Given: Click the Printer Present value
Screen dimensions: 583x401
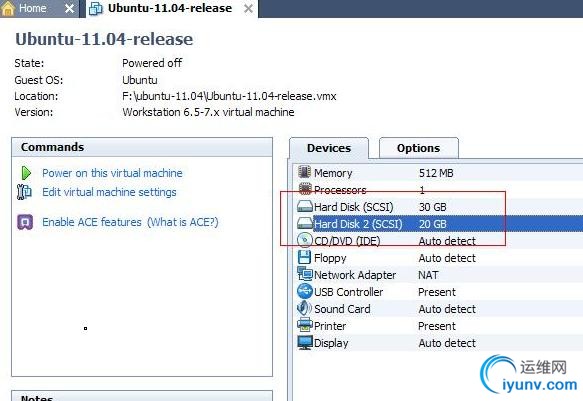Looking at the screenshot, I should click(437, 326).
